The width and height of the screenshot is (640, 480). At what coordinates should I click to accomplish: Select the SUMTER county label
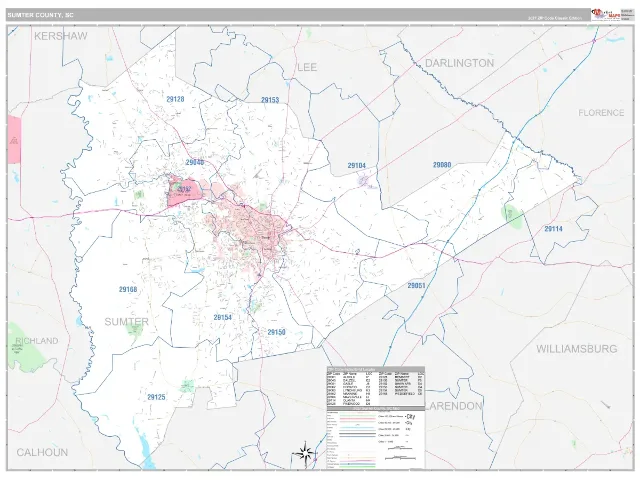pos(127,322)
